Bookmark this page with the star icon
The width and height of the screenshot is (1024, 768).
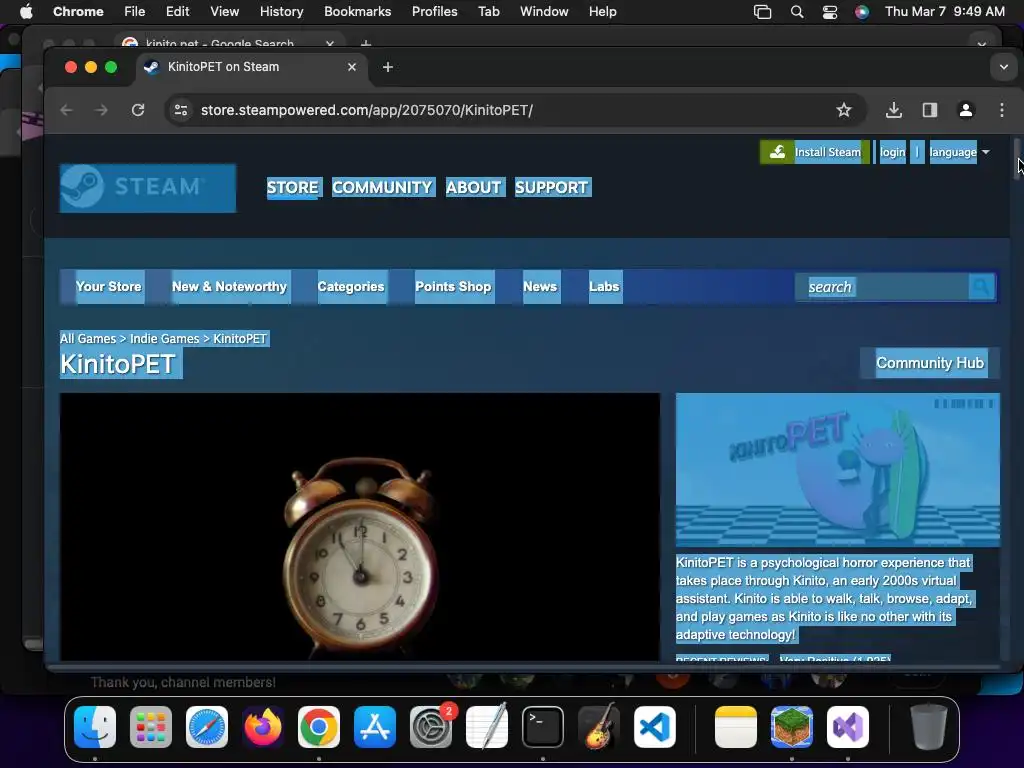click(844, 110)
